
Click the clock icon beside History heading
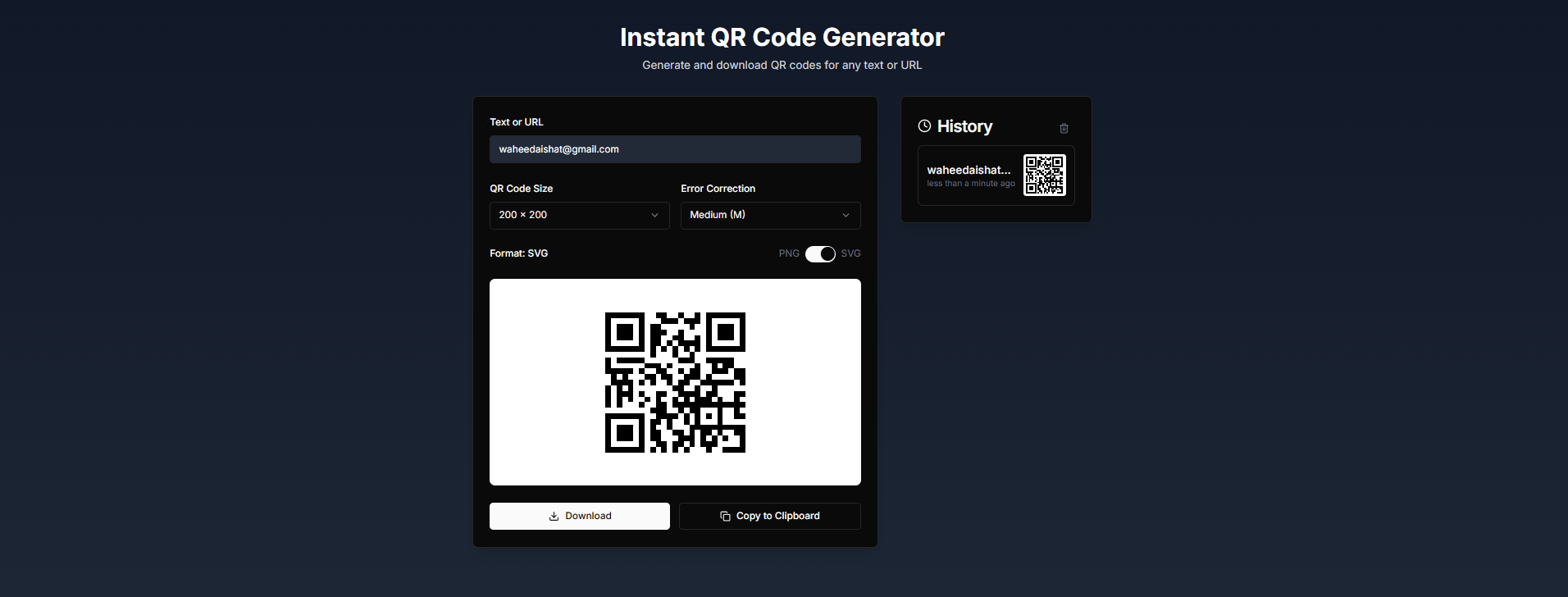[x=924, y=126]
